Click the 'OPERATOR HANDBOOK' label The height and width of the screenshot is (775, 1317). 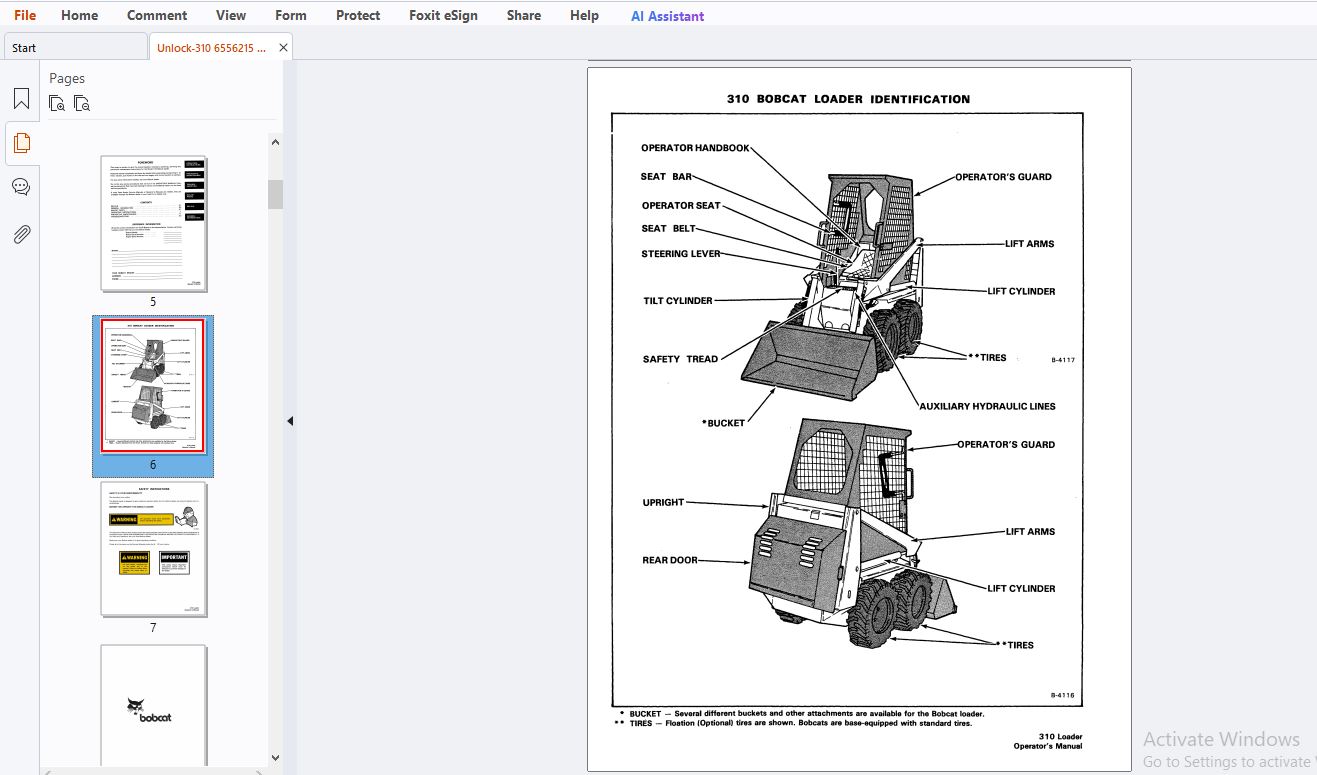point(695,148)
